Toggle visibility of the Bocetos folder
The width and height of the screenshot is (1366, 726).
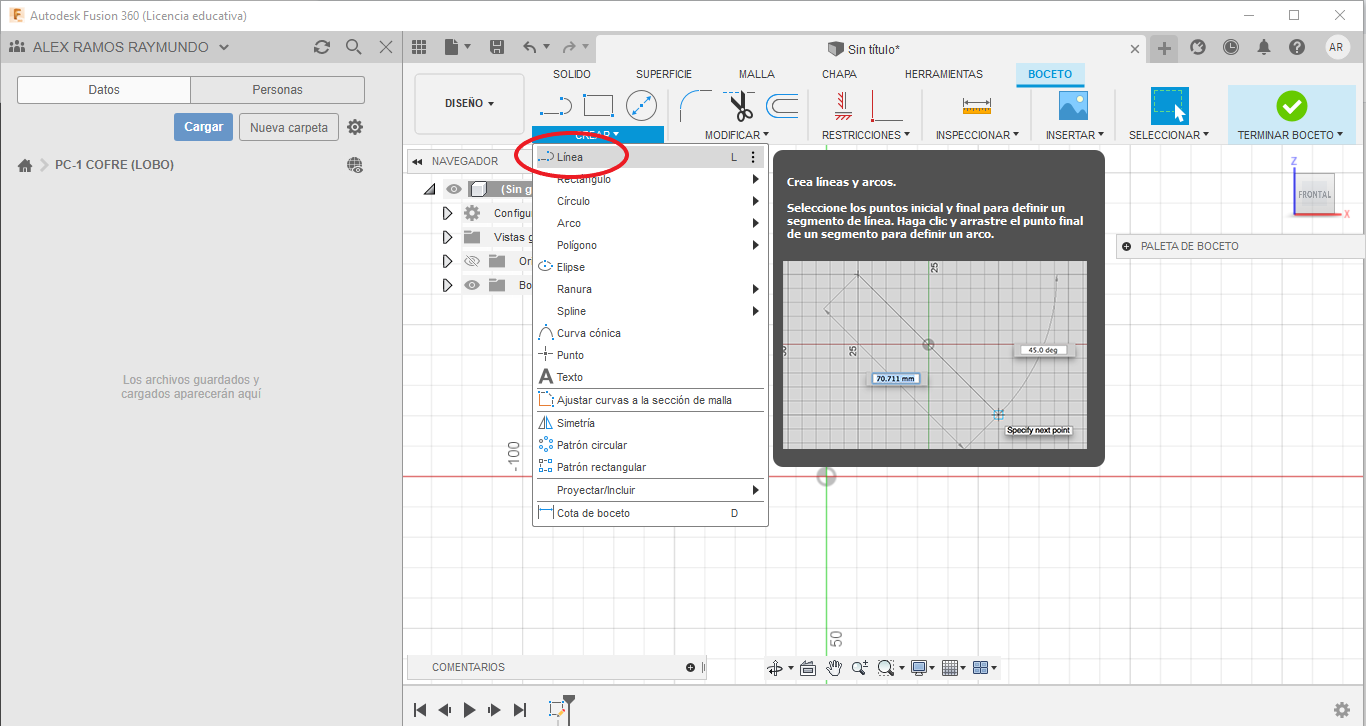tap(473, 285)
